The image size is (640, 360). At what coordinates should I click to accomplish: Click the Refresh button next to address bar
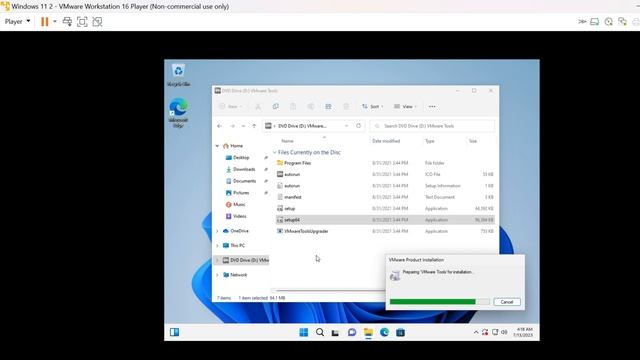358,126
